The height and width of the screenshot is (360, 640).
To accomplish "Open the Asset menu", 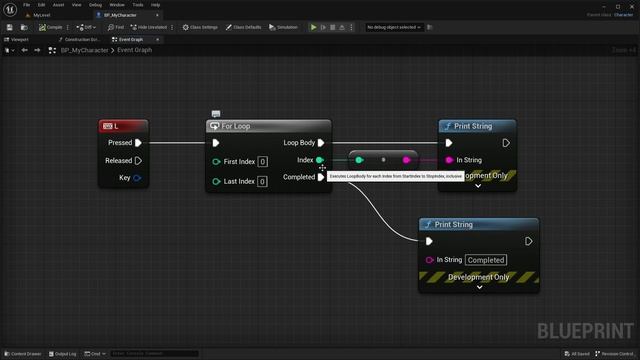I will (58, 5).
